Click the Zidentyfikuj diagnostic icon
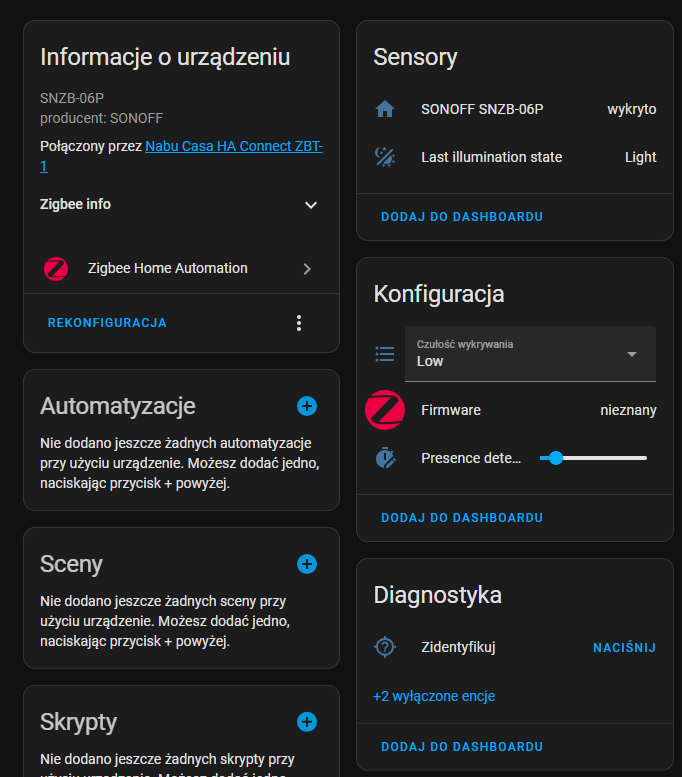This screenshot has height=777, width=682. pyautogui.click(x=385, y=647)
